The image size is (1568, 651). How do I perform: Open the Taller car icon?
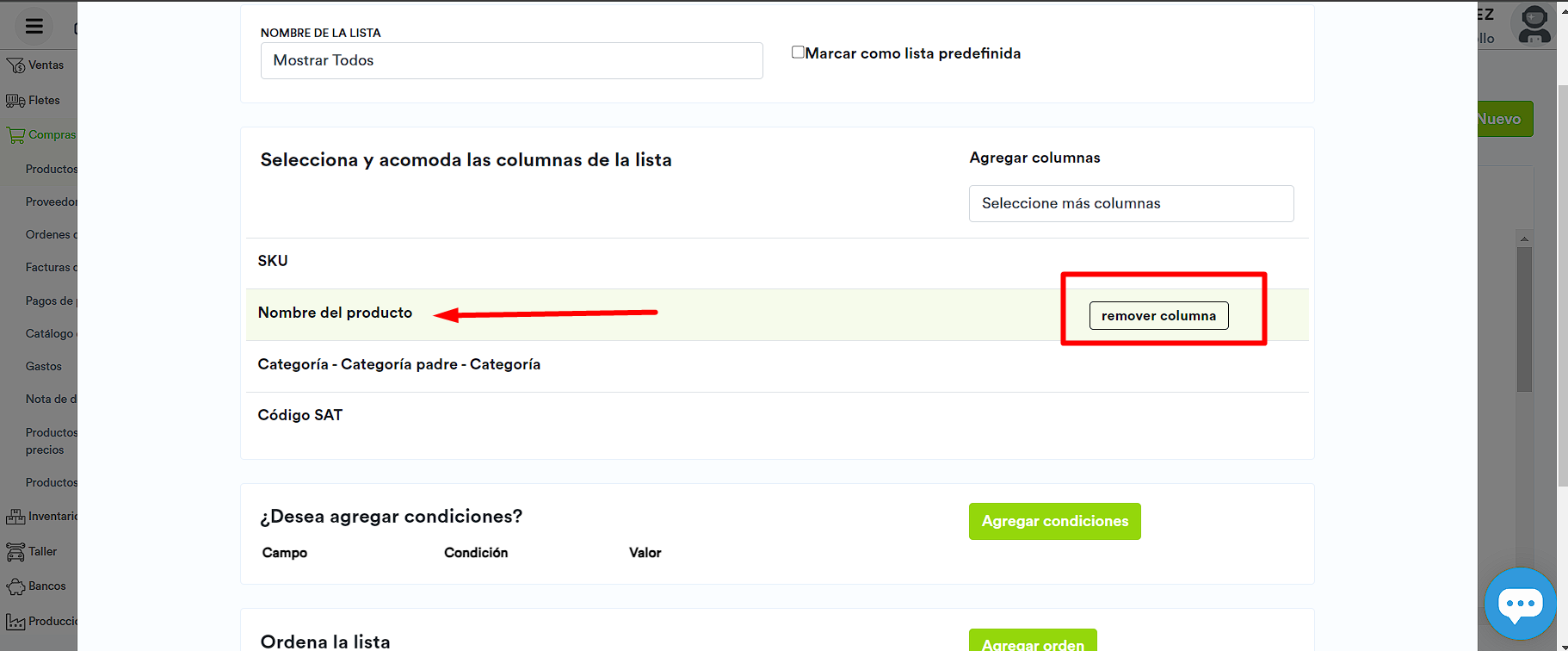point(15,552)
